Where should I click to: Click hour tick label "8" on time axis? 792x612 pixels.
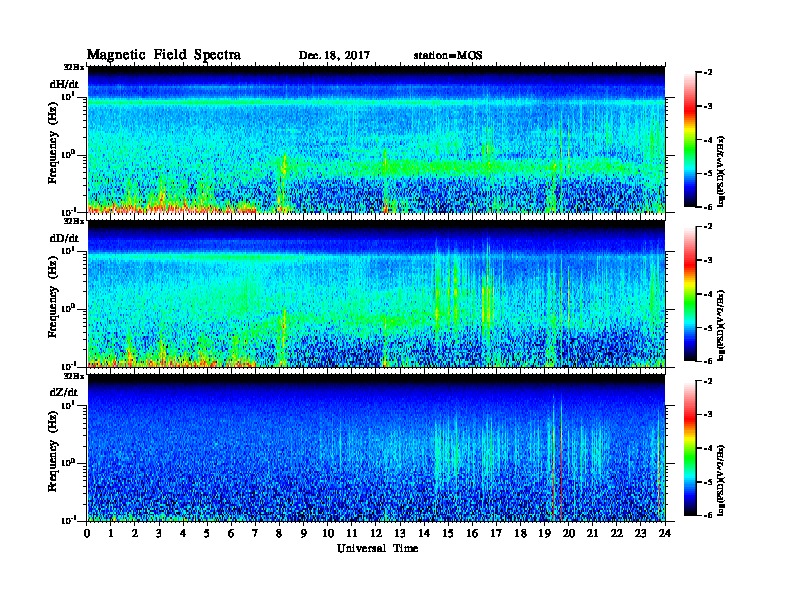click(x=279, y=533)
